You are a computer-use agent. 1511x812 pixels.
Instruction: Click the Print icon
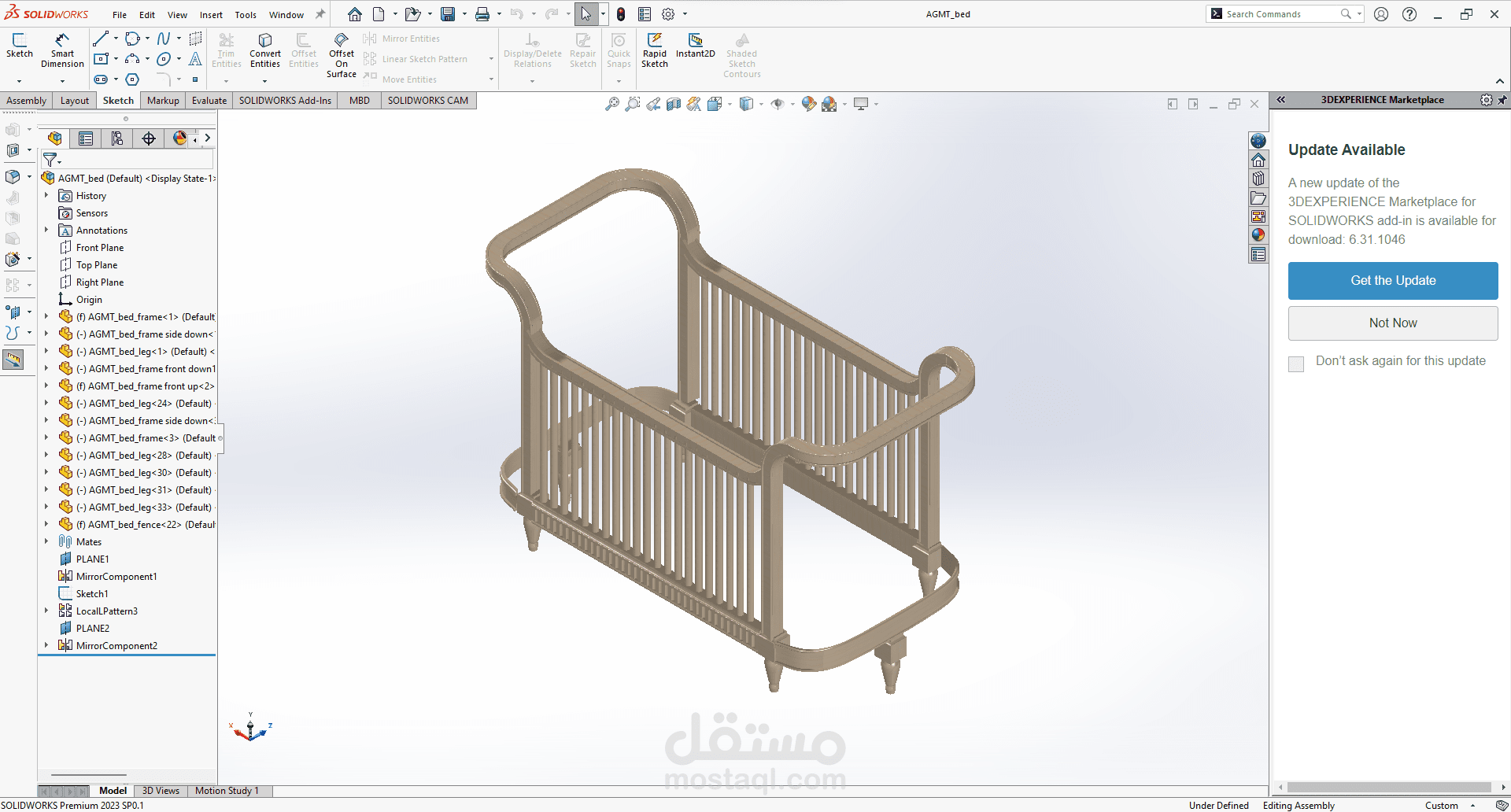pyautogui.click(x=482, y=14)
